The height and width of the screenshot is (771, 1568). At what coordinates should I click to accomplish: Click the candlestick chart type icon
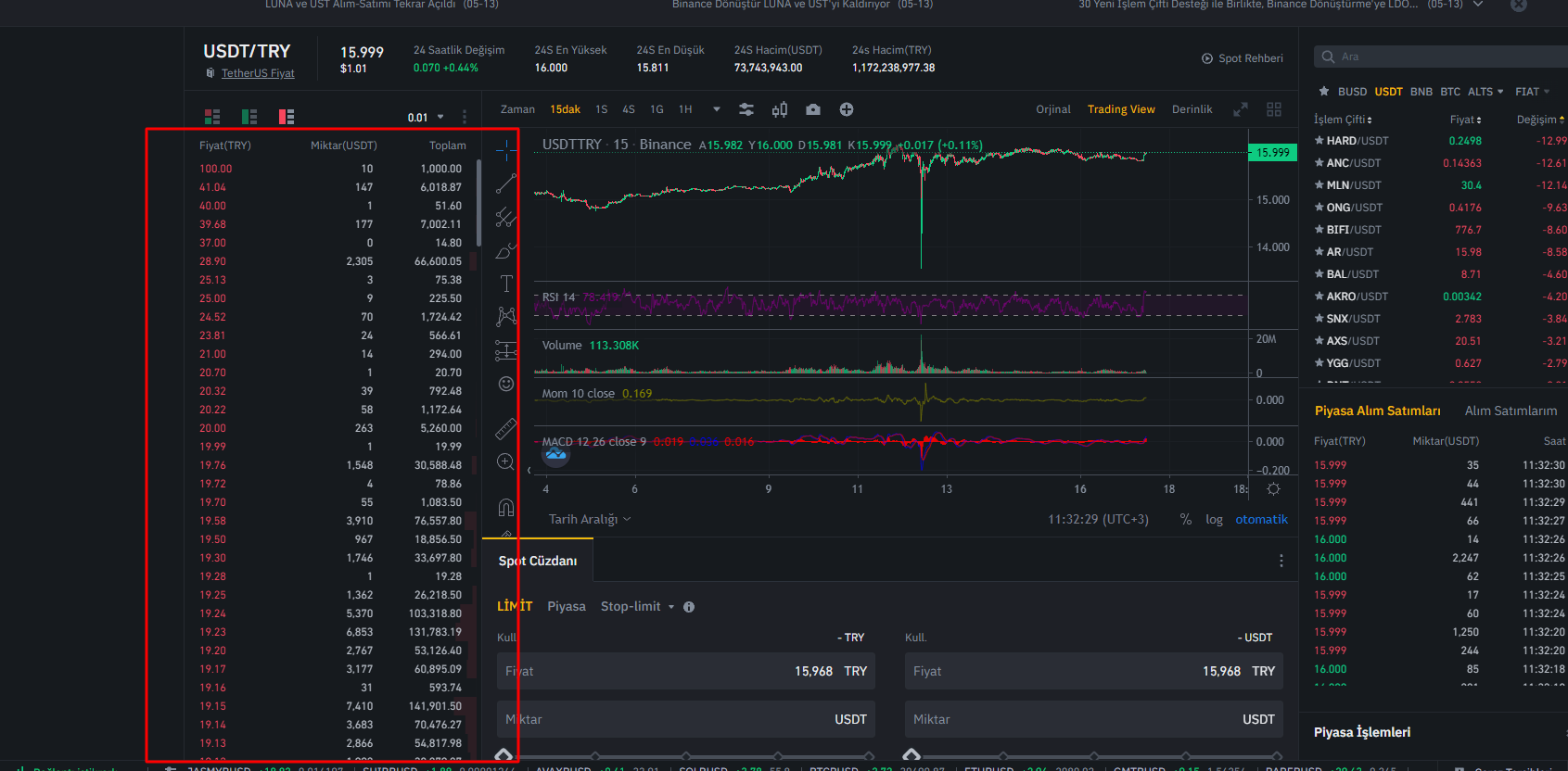pos(780,109)
